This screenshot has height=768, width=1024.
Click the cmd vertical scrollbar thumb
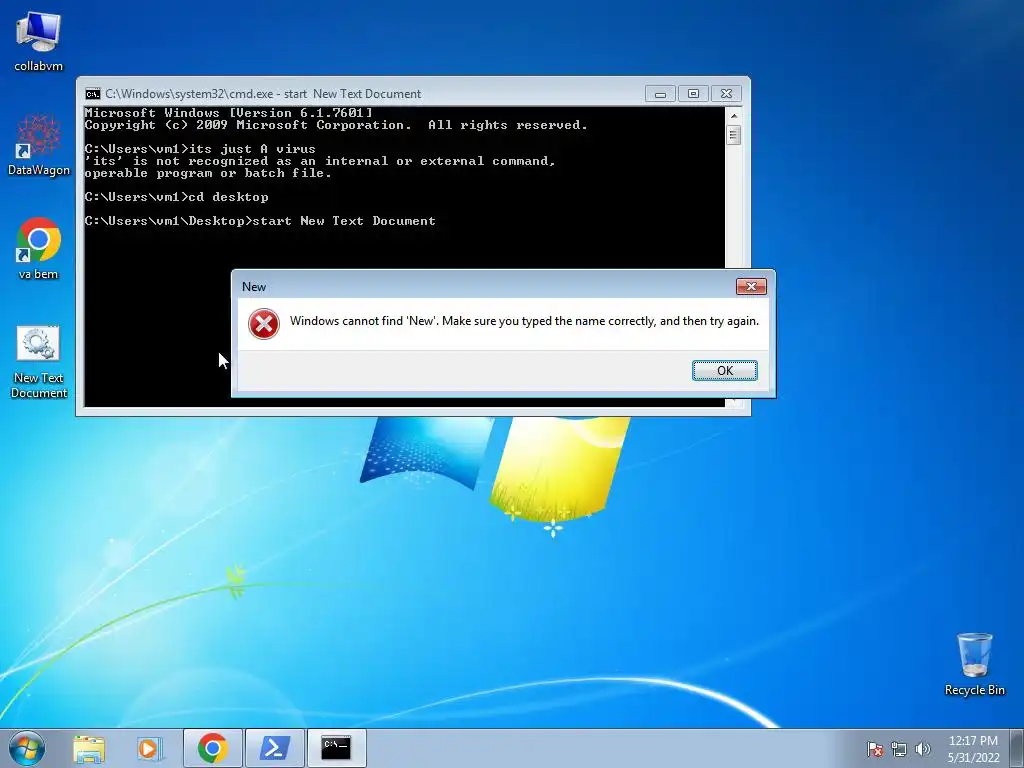734,135
